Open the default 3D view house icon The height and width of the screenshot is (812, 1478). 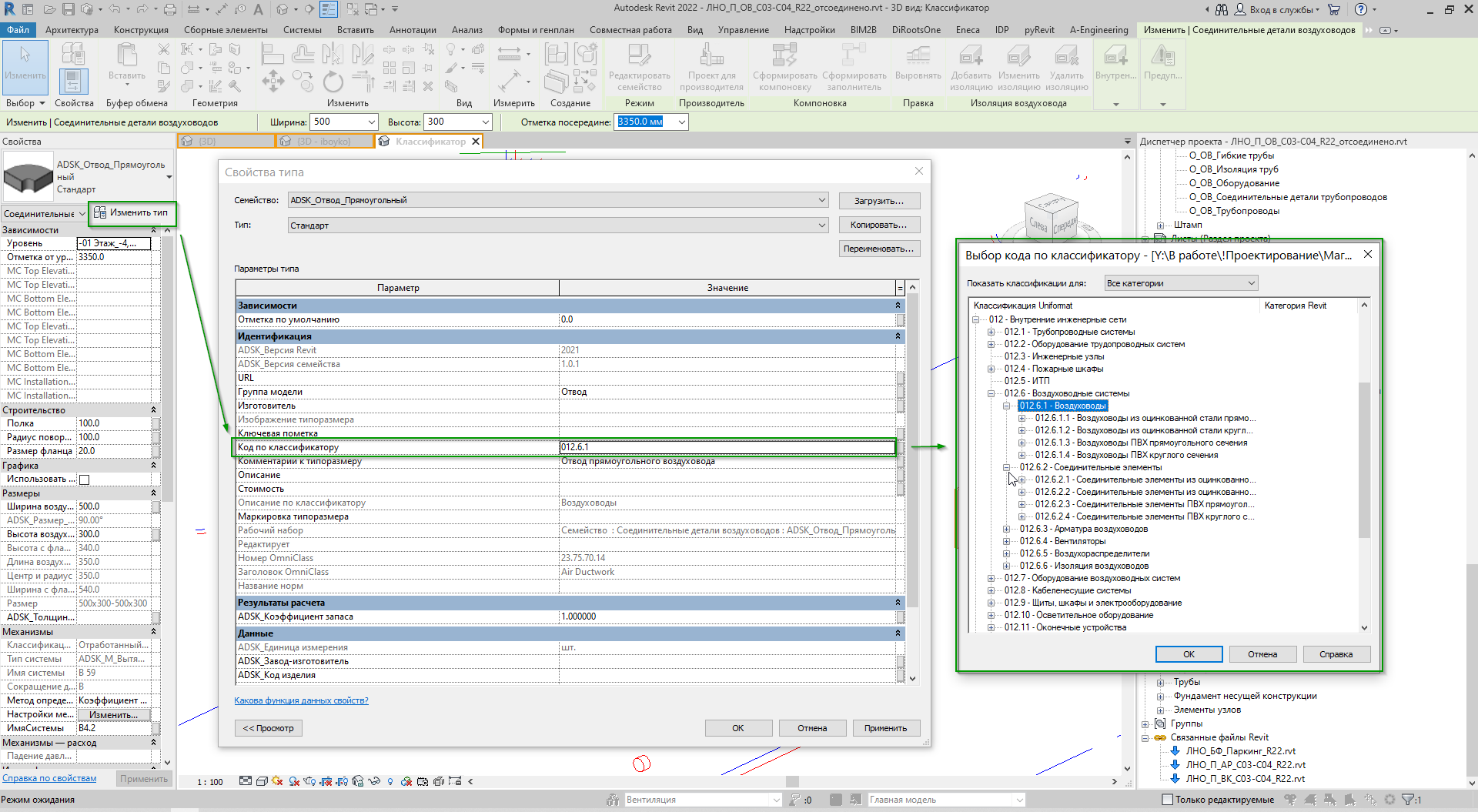[282, 9]
